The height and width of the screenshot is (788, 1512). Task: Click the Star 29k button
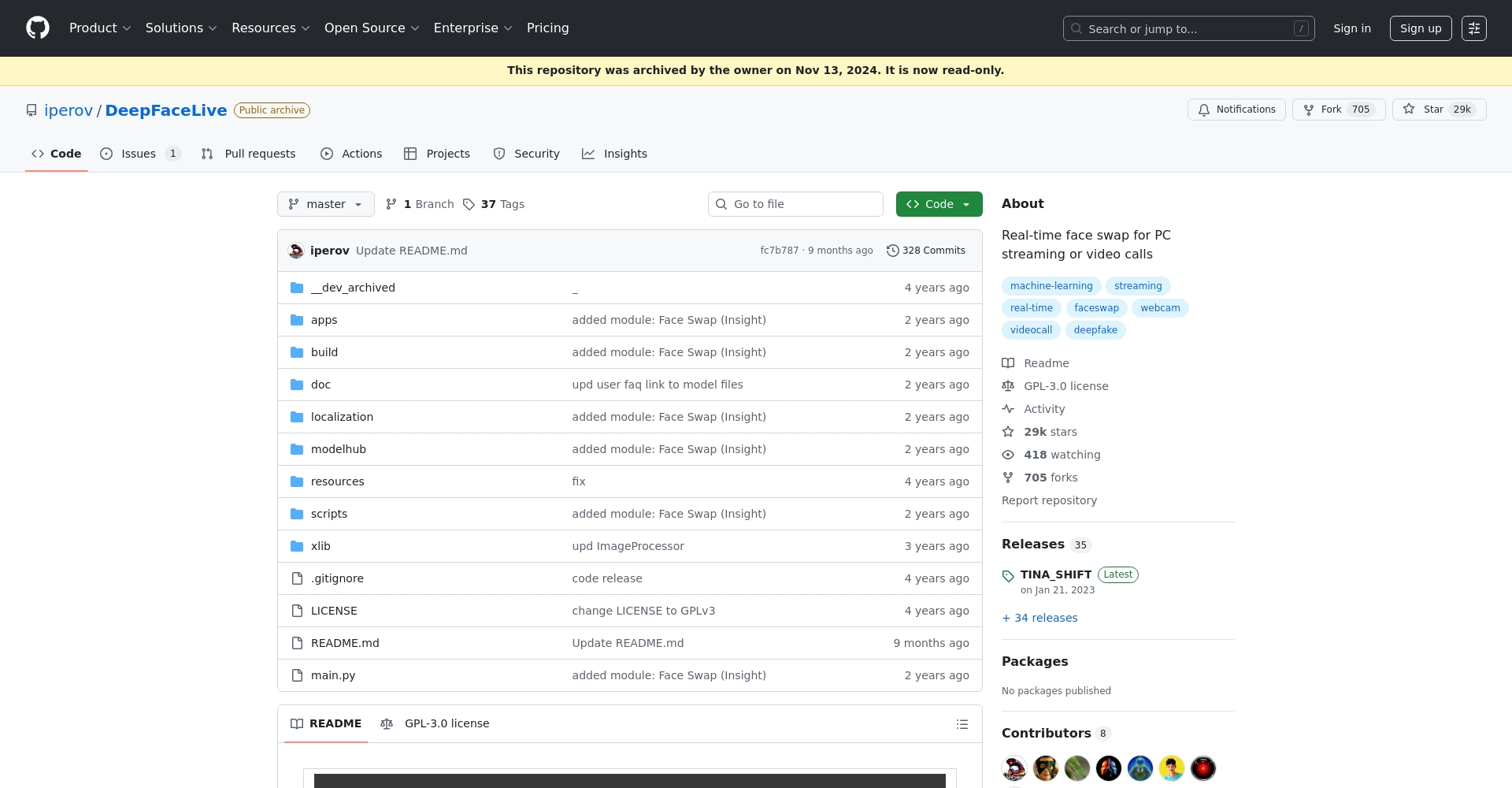[x=1440, y=110]
